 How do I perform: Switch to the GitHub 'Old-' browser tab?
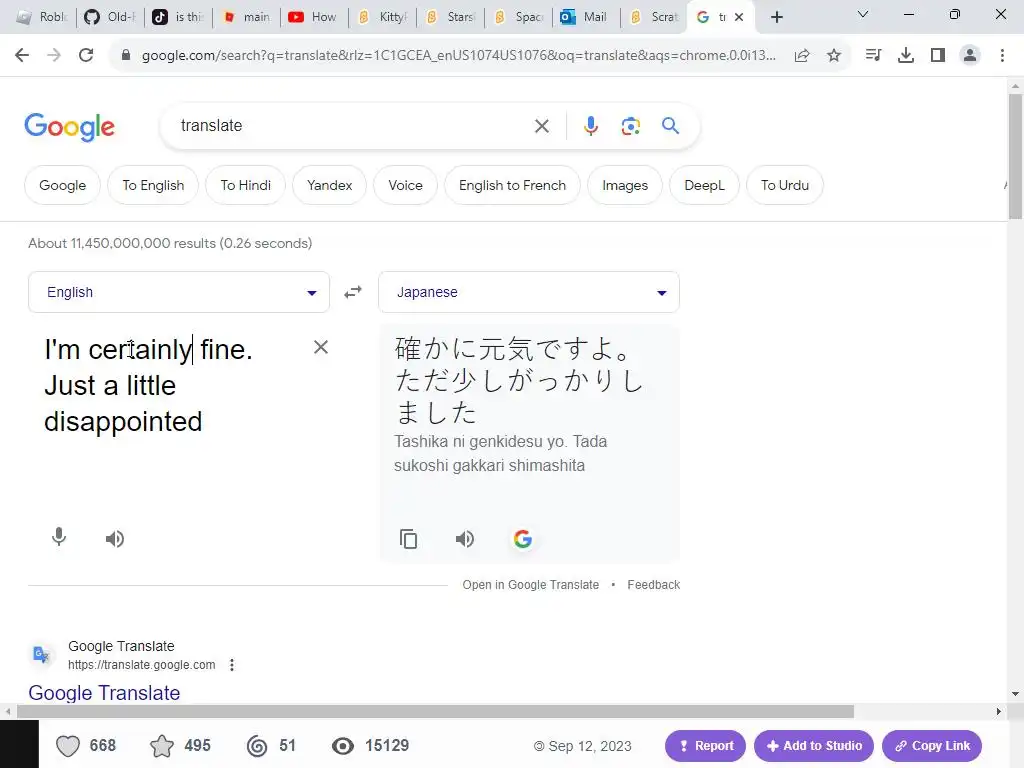(110, 17)
